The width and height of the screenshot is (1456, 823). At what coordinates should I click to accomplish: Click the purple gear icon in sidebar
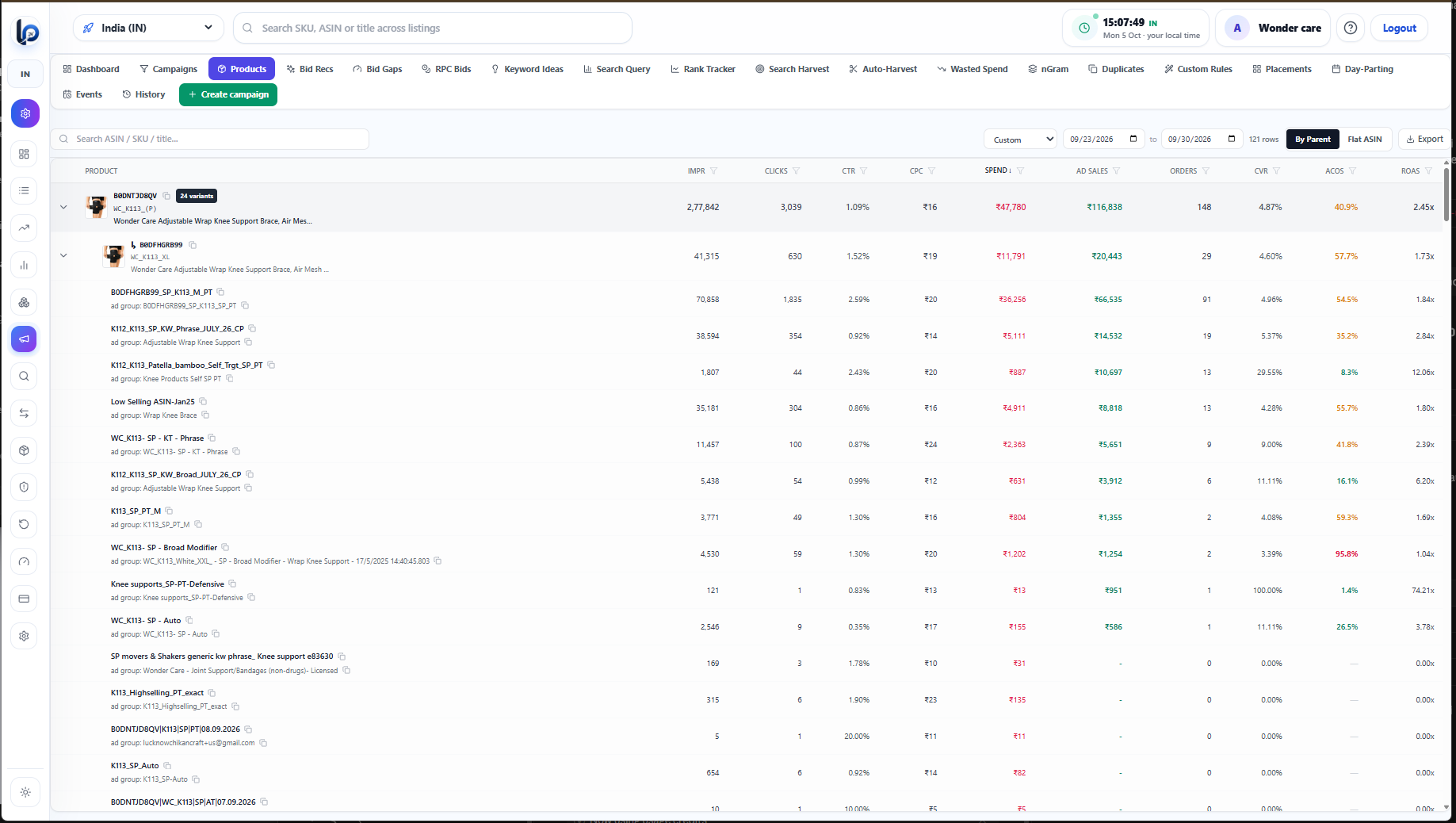coord(25,113)
